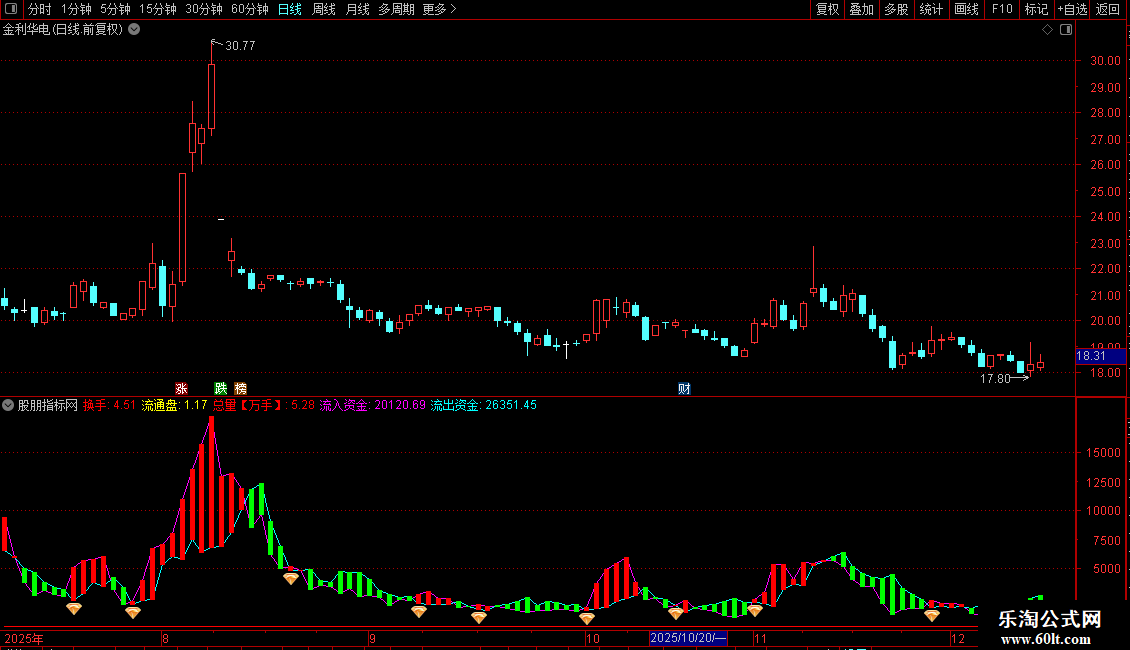Switch to 周线 weekly chart
1130x650 pixels.
pos(324,9)
